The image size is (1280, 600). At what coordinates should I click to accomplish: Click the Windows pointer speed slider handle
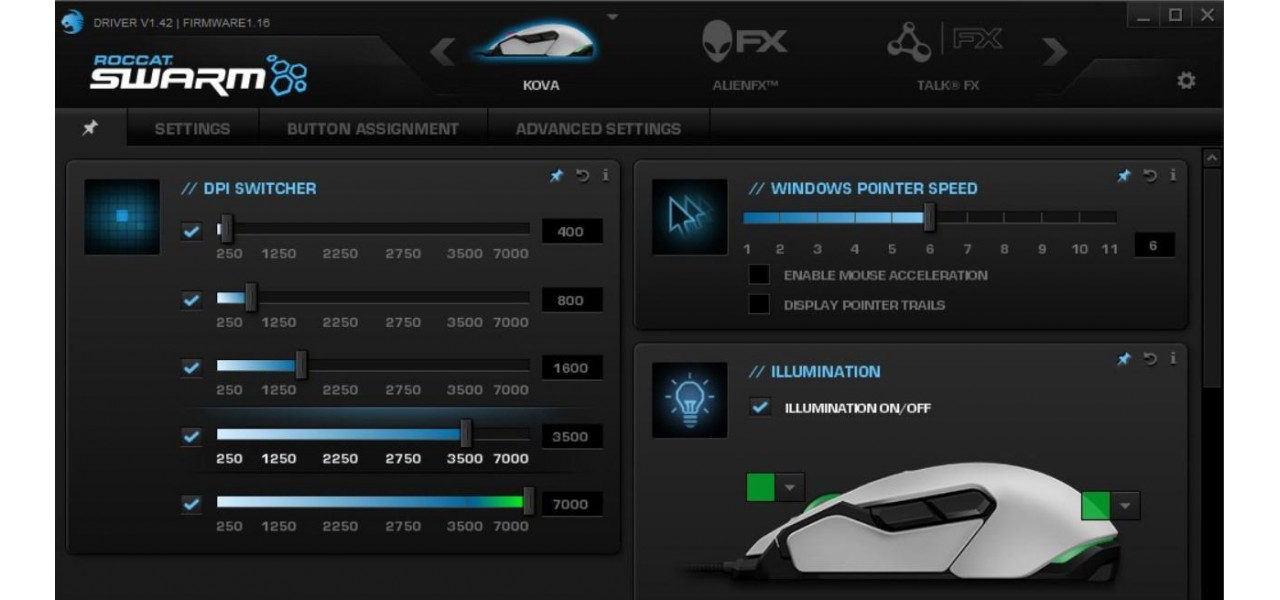(x=929, y=216)
